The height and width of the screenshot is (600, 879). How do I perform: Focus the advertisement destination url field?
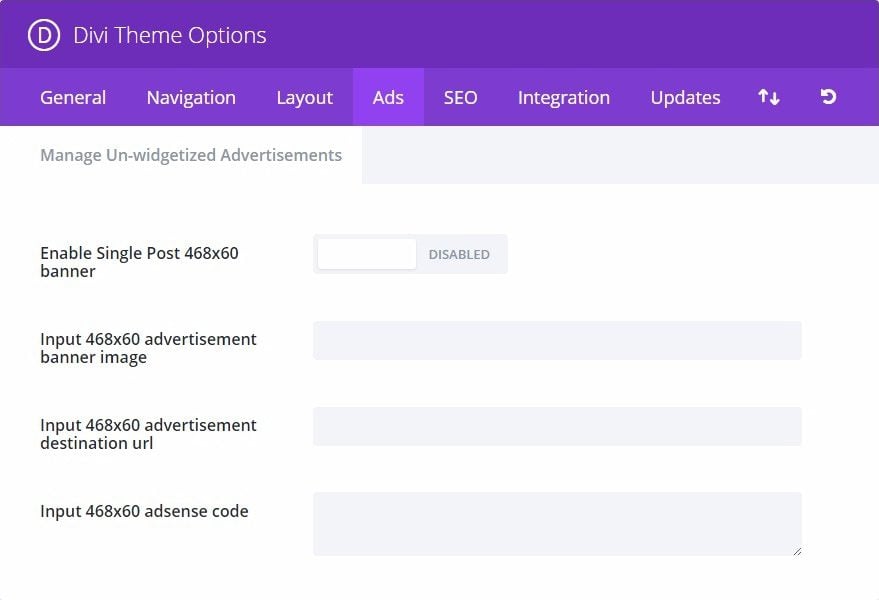557,427
